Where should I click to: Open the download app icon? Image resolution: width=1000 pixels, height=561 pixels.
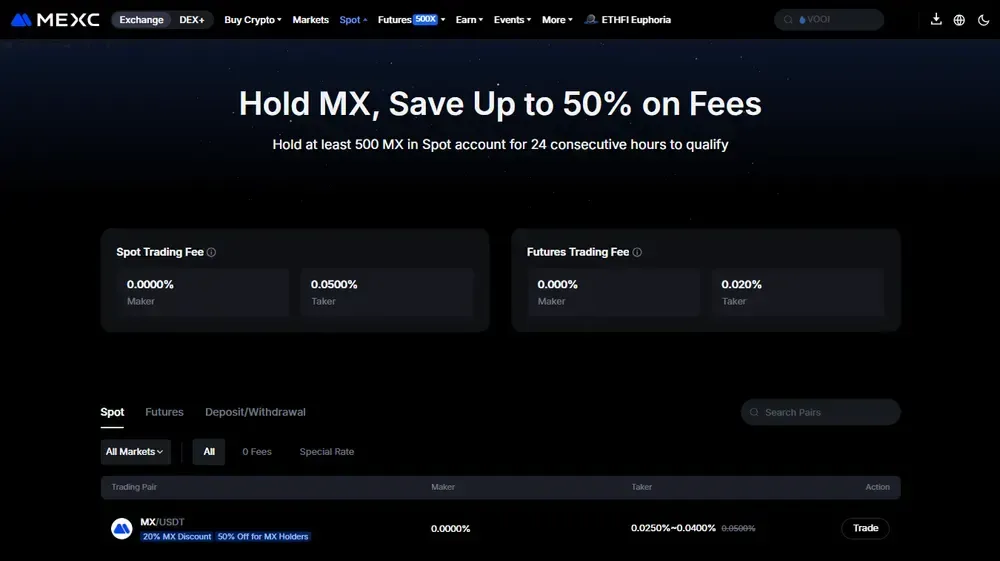tap(936, 19)
